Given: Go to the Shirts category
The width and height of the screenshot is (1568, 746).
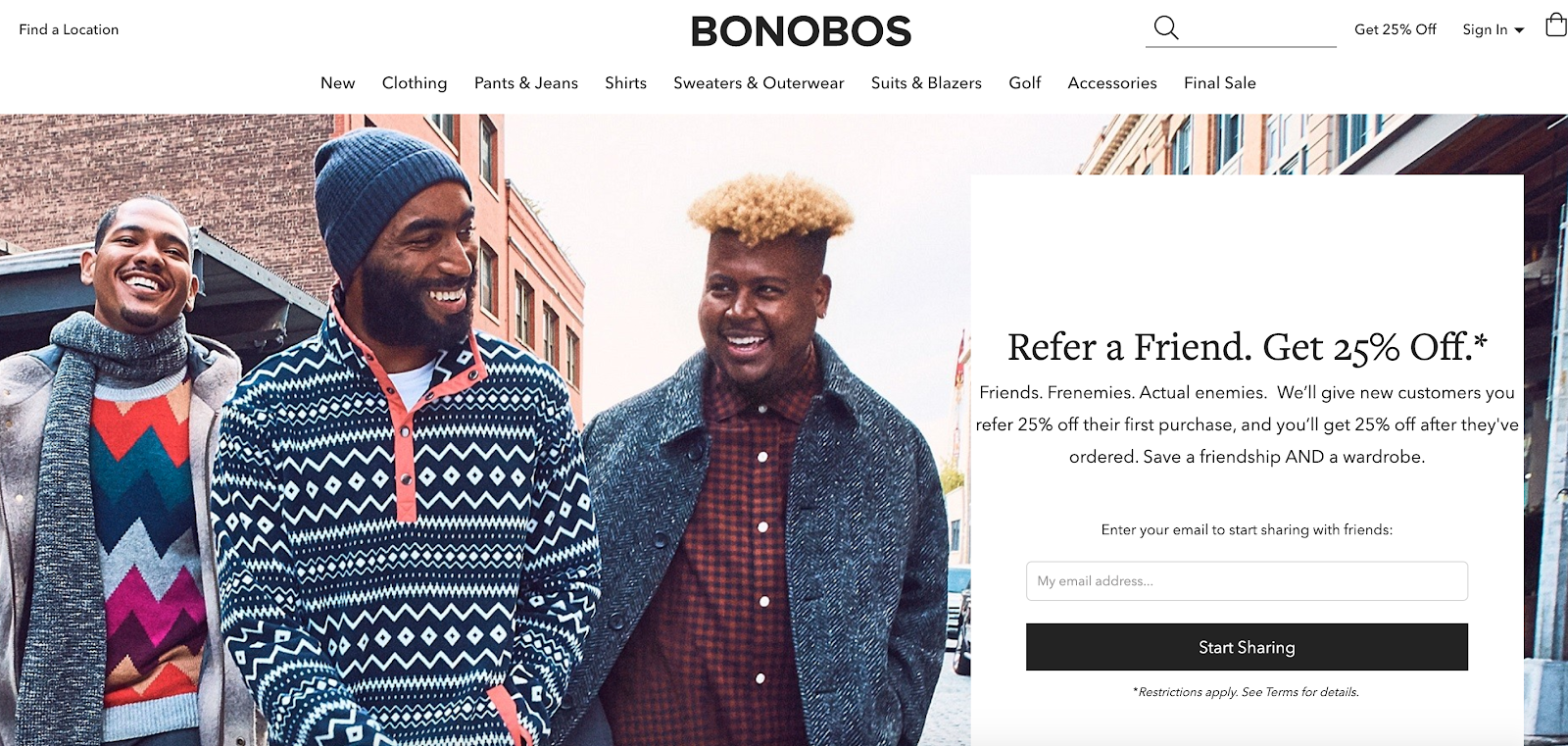Looking at the screenshot, I should click(x=625, y=83).
